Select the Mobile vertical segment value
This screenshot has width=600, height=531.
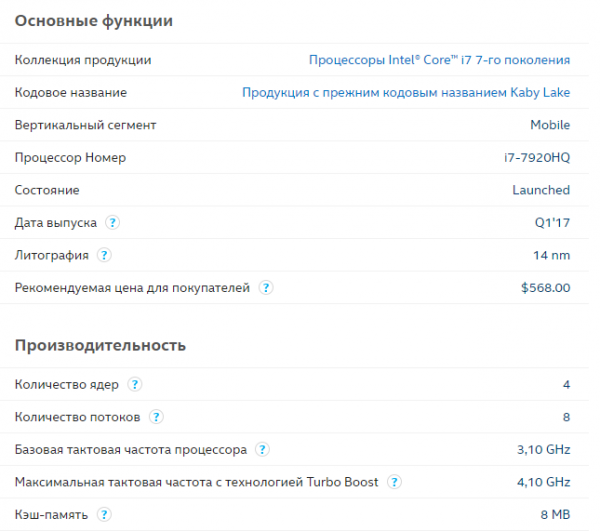click(x=550, y=125)
